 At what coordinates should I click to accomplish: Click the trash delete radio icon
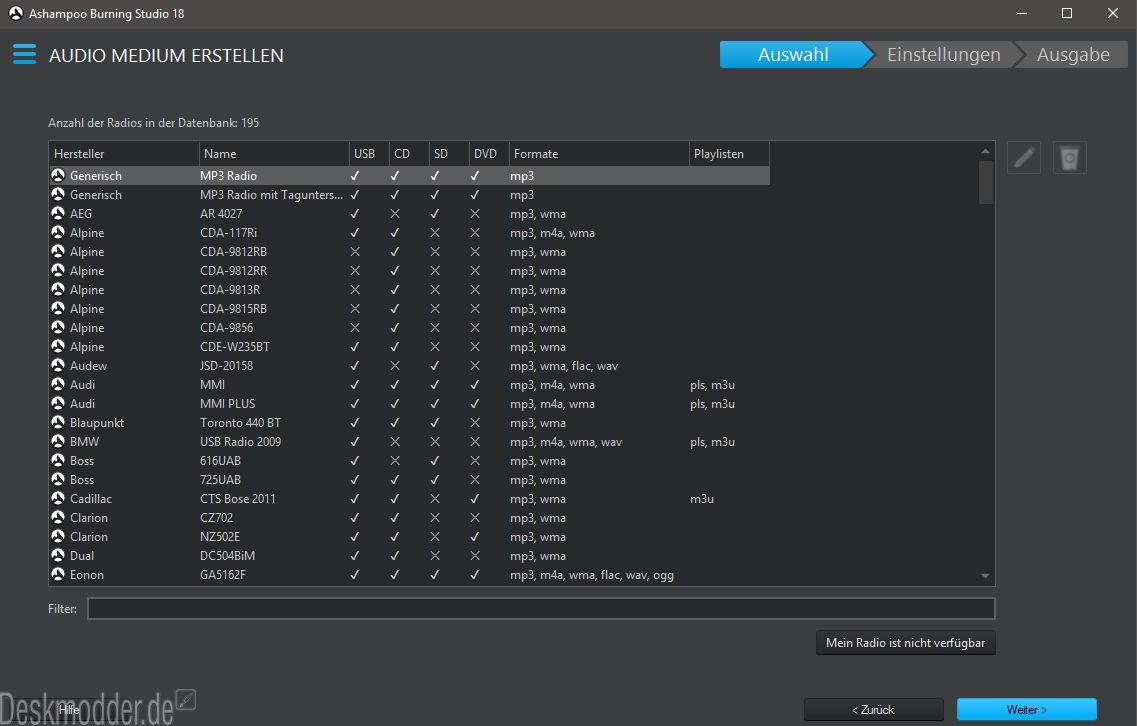(x=1069, y=158)
